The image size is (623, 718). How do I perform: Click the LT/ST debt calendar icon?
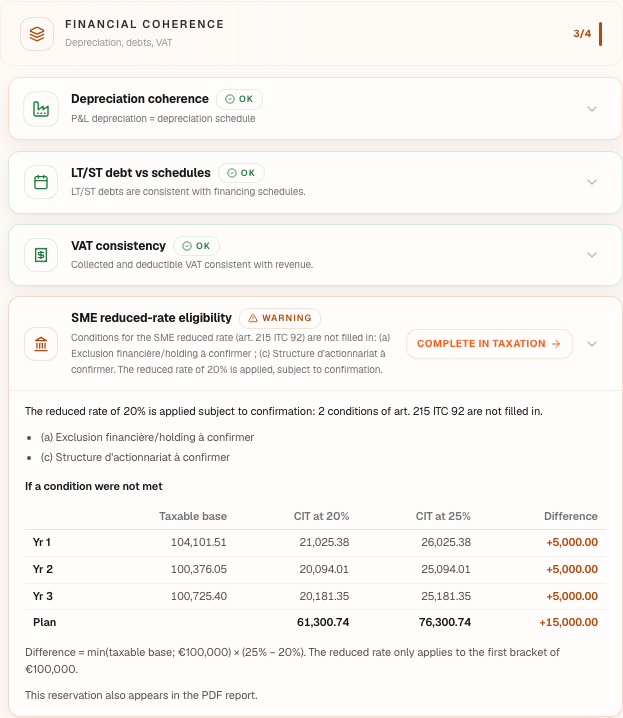point(41,182)
